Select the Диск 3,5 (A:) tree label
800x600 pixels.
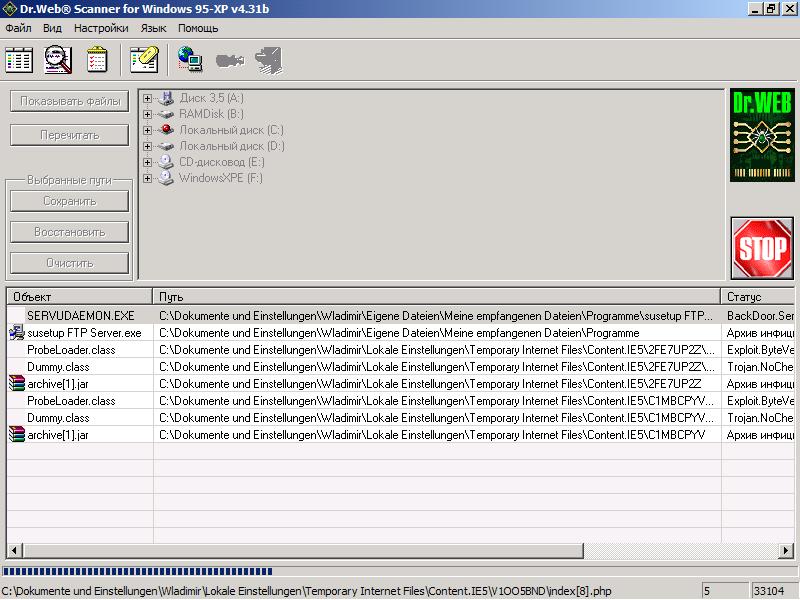pyautogui.click(x=211, y=98)
